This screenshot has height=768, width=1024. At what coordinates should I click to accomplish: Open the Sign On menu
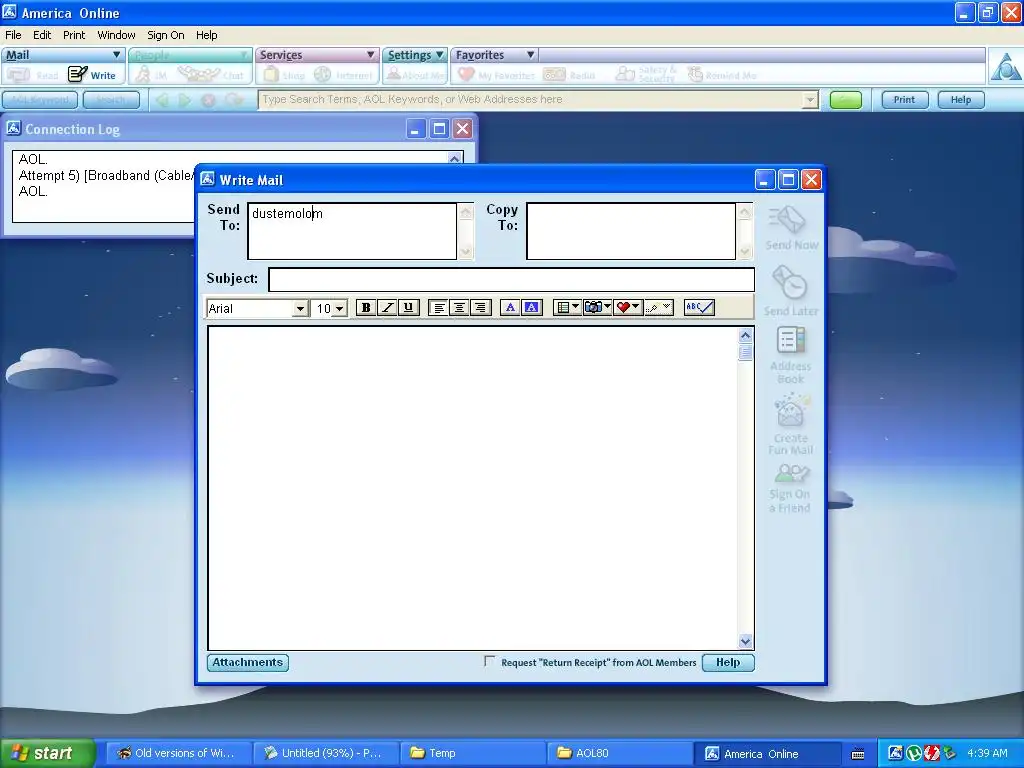click(165, 35)
